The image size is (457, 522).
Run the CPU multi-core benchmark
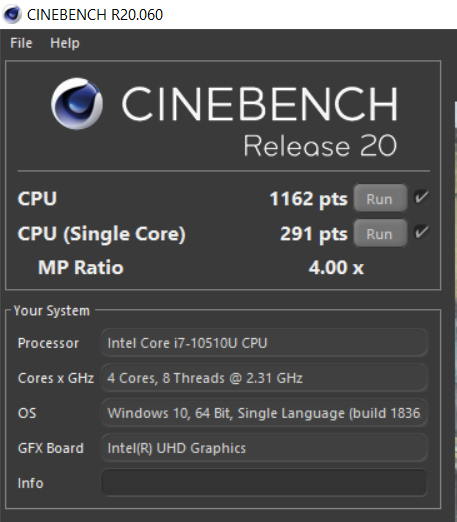coord(380,199)
